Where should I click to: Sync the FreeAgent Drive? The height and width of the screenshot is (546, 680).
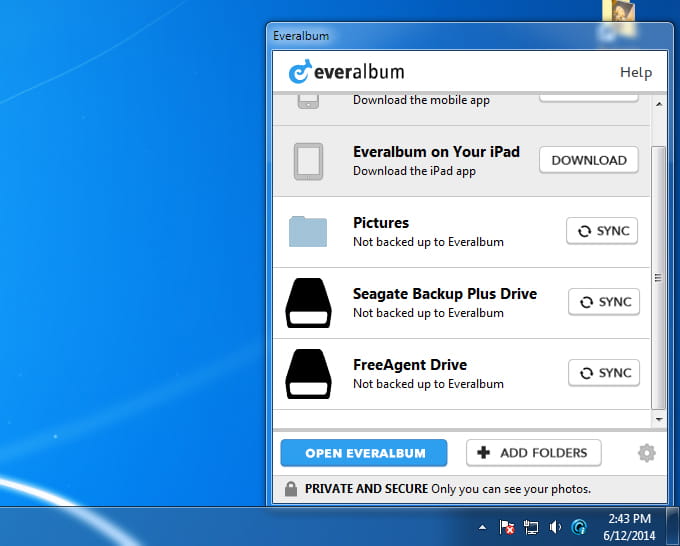(x=604, y=373)
